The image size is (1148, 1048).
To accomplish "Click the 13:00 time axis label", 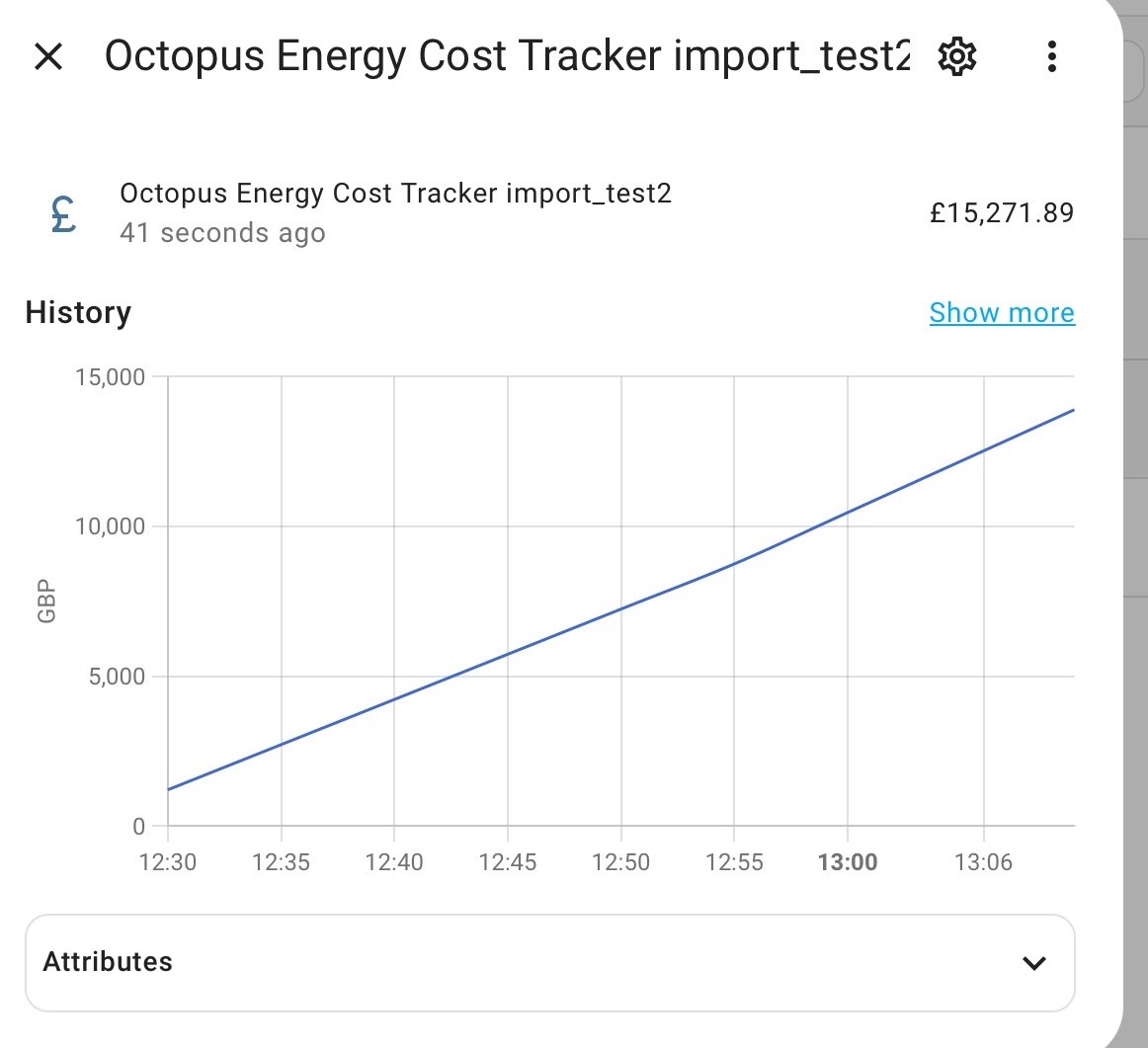I will 847,862.
